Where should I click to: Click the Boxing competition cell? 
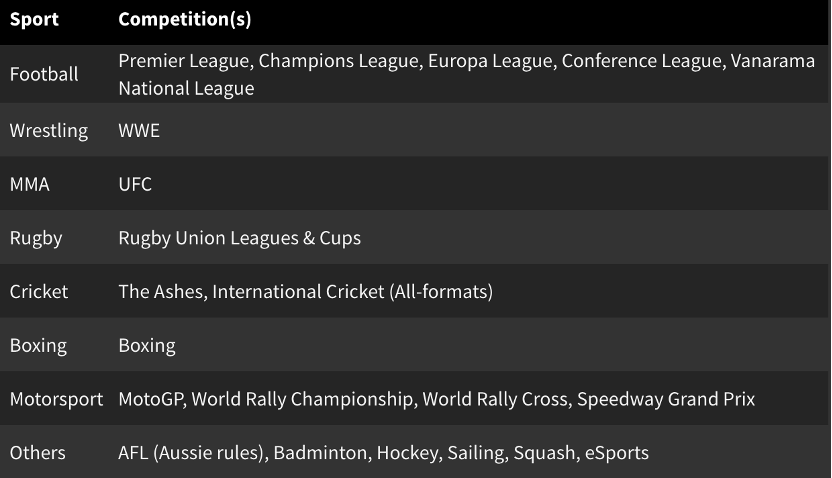point(147,346)
